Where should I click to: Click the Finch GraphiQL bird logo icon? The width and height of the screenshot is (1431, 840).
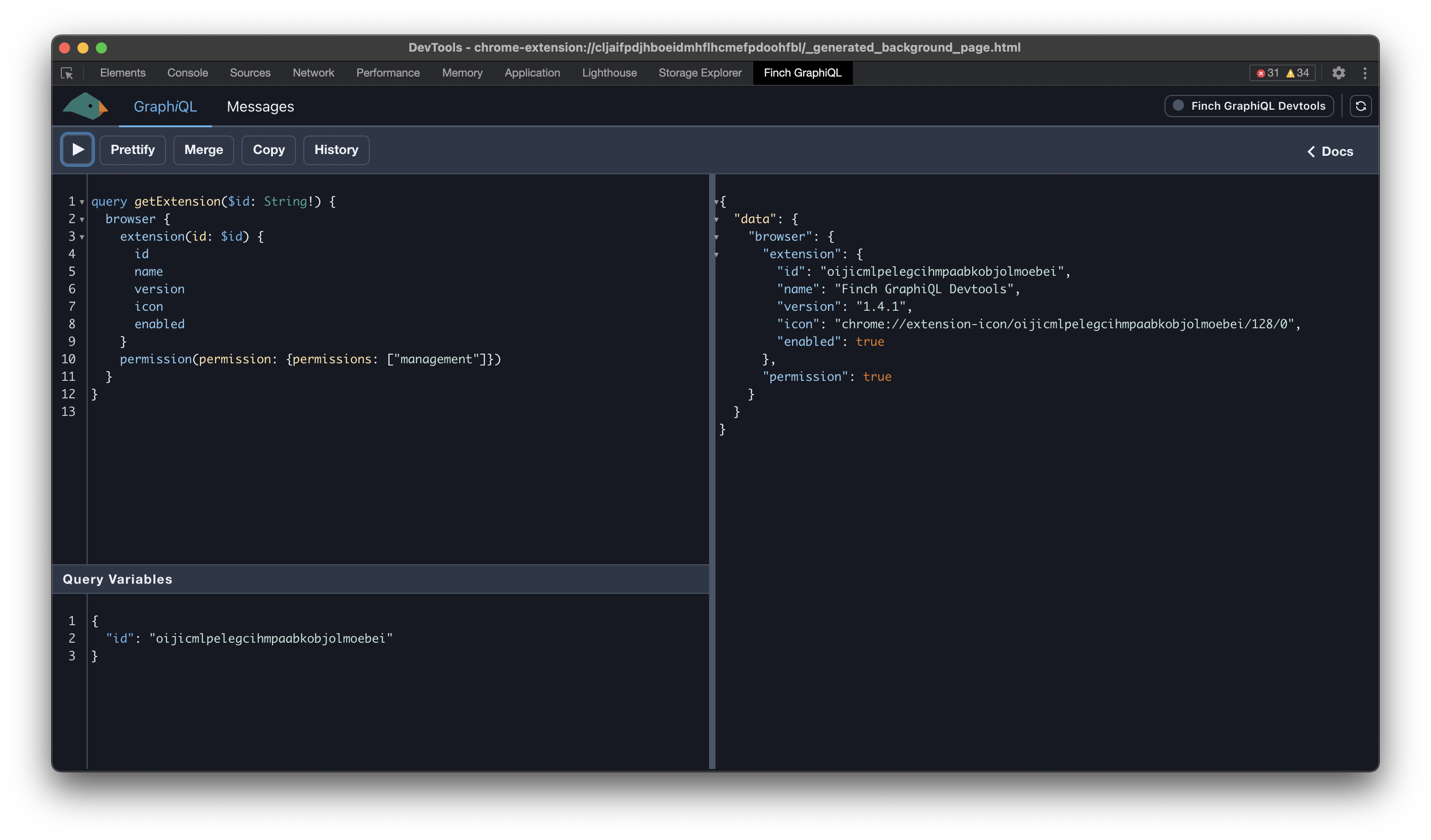click(x=87, y=106)
